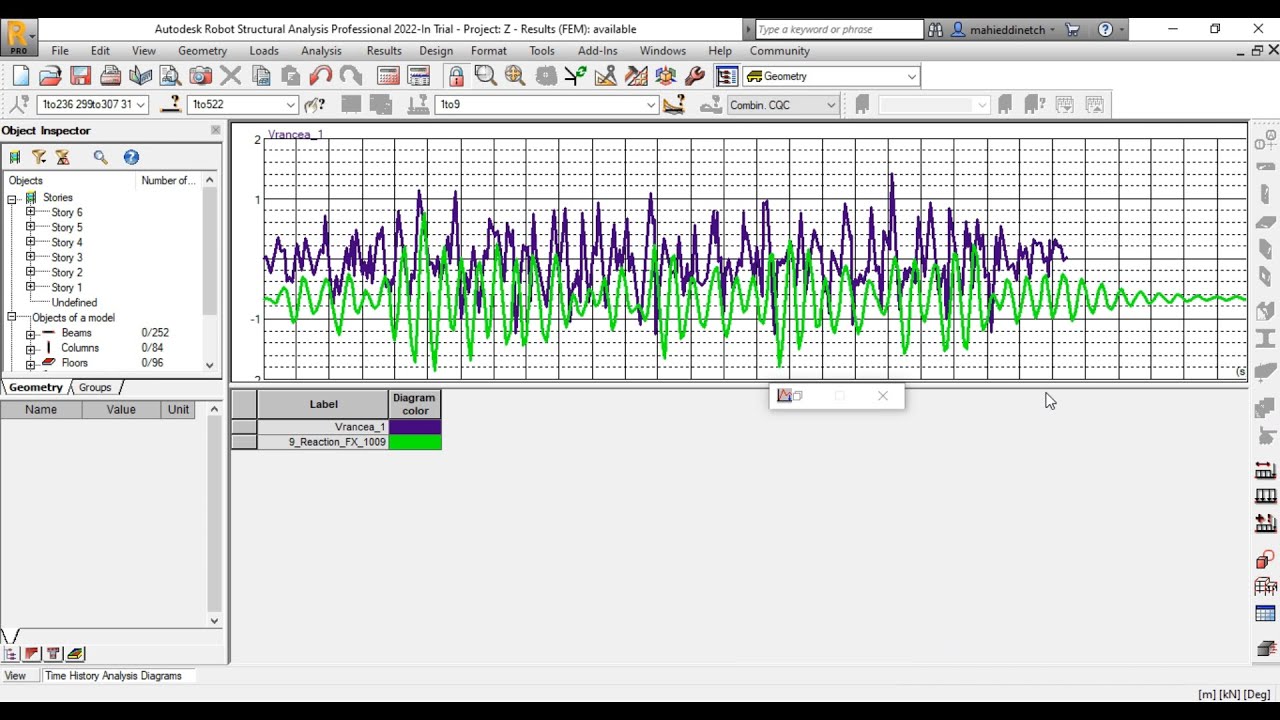Select the 9_Reaction_FX_1009 label cell
The width and height of the screenshot is (1280, 720).
coord(323,442)
